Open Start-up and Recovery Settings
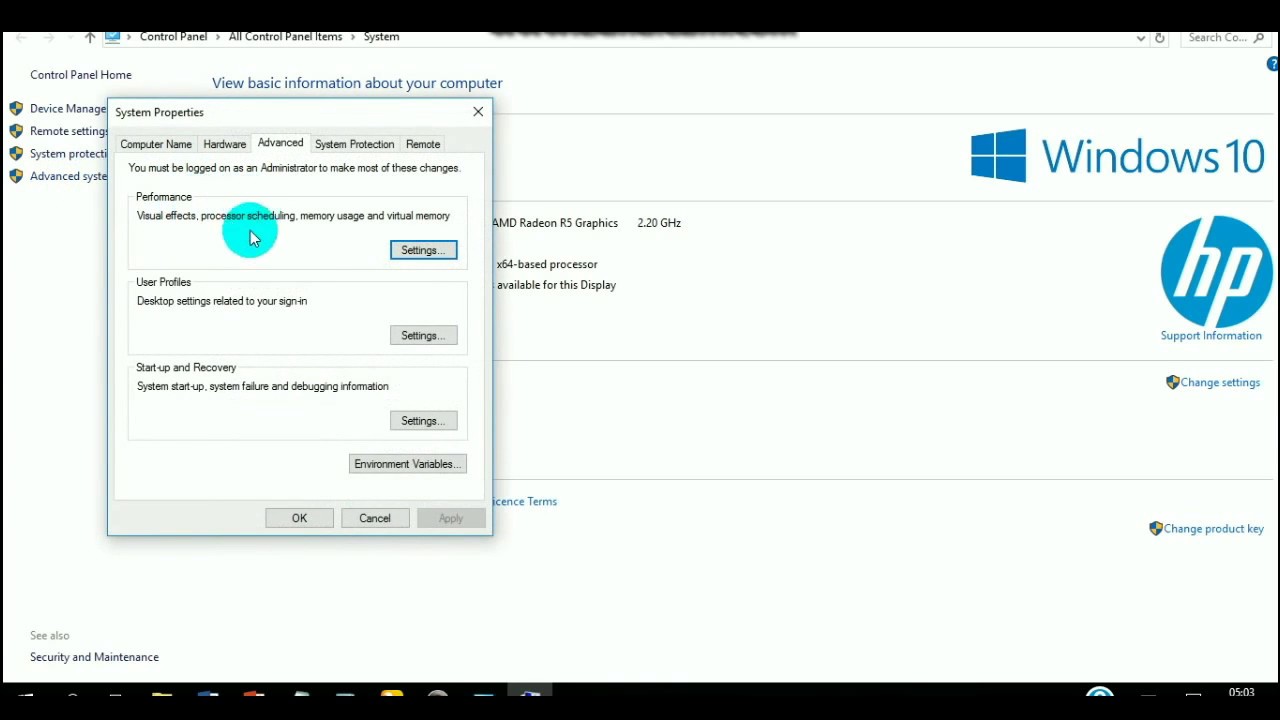1280x720 pixels. pyautogui.click(x=424, y=421)
